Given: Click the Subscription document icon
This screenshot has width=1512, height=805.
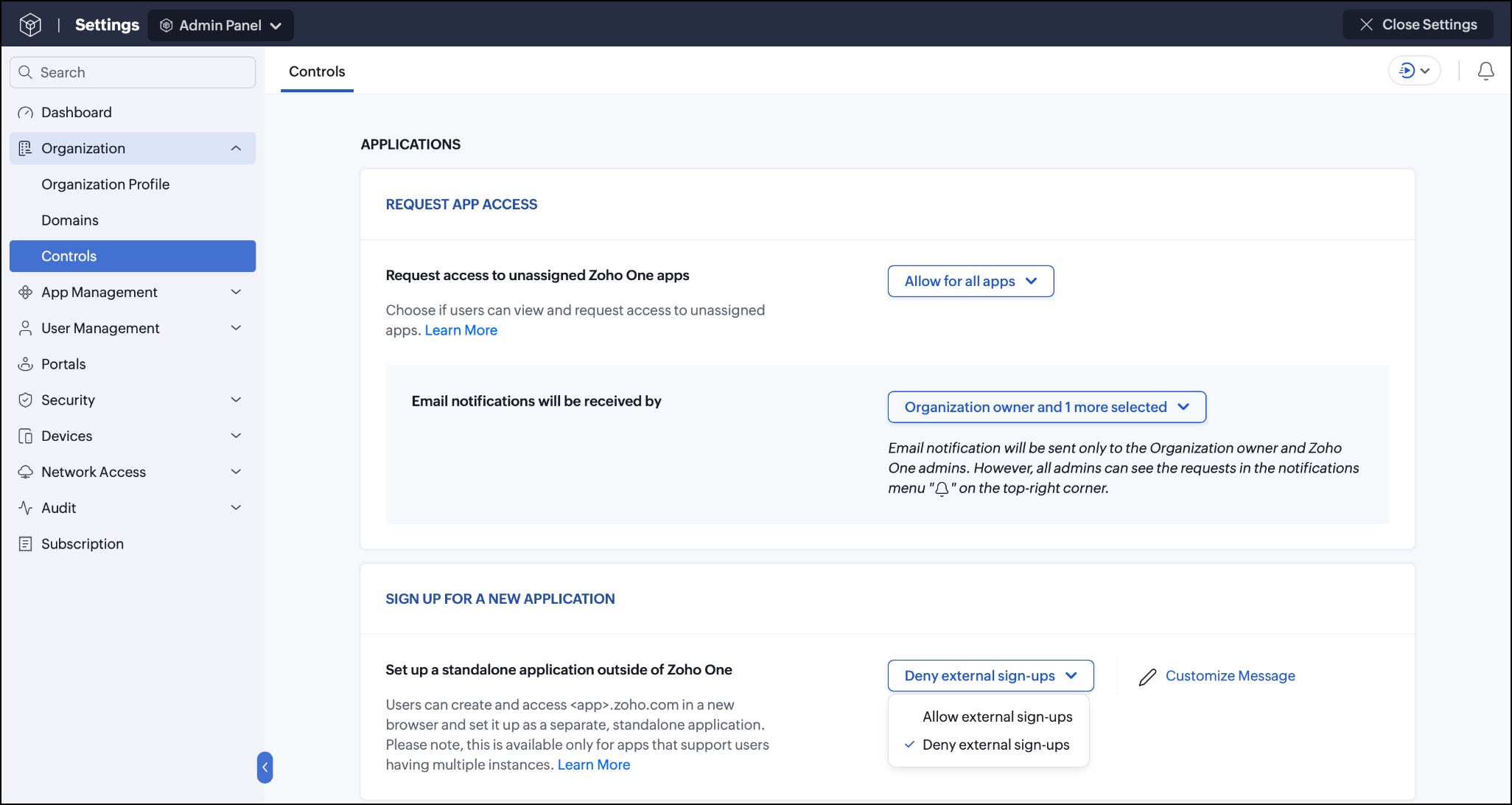Looking at the screenshot, I should (26, 544).
